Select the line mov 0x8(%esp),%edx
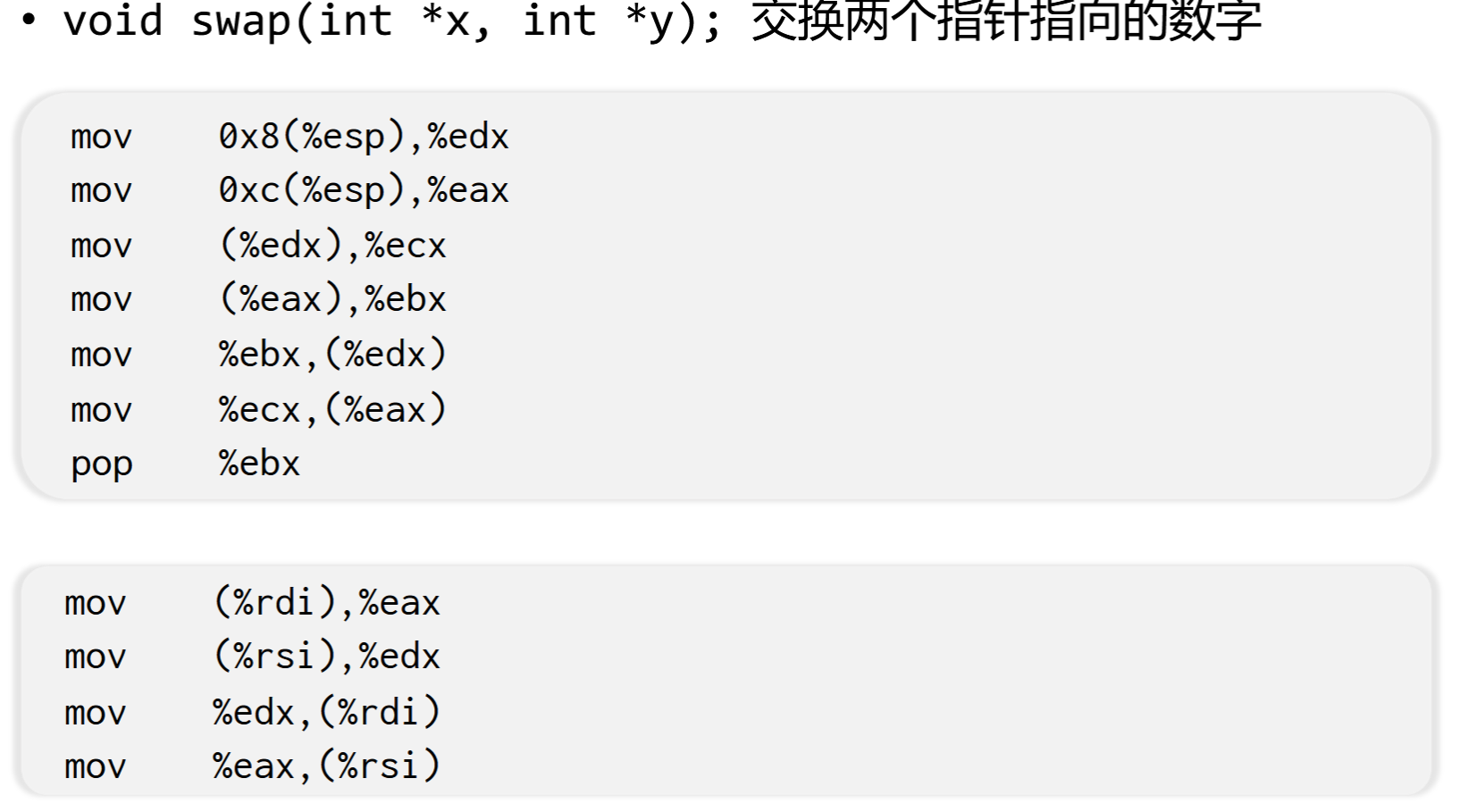Viewport: 1468px width, 812px height. pyautogui.click(x=289, y=137)
